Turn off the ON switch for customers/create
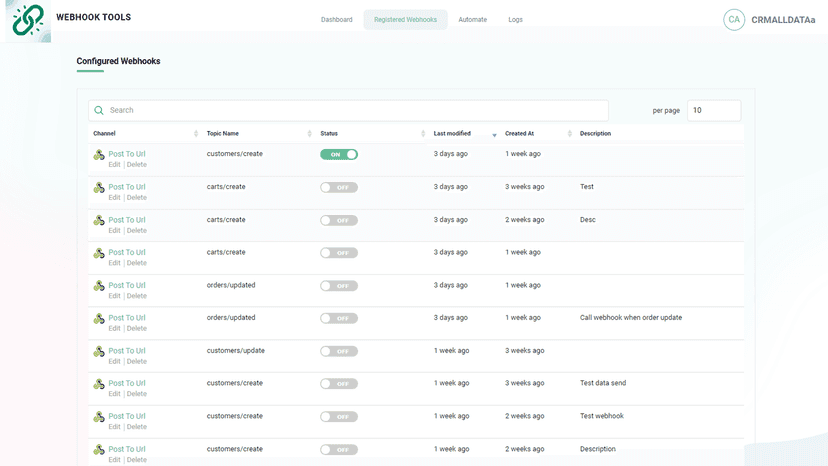This screenshot has height=466, width=828. pos(339,154)
